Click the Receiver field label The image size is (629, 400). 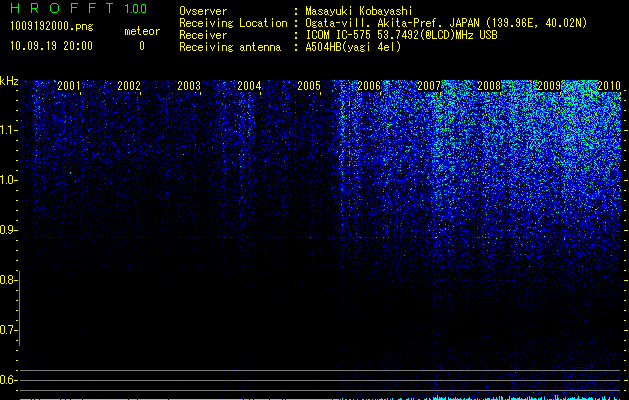(x=203, y=35)
